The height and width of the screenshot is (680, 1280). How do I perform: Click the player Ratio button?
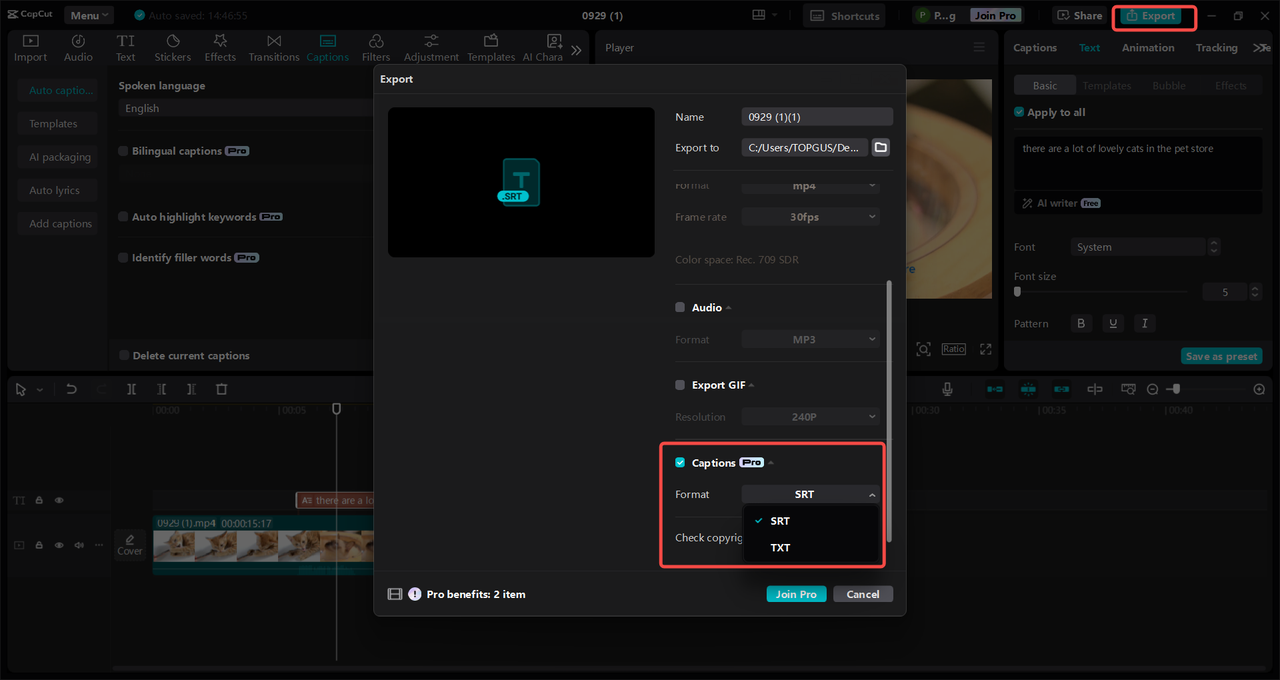pyautogui.click(x=953, y=349)
